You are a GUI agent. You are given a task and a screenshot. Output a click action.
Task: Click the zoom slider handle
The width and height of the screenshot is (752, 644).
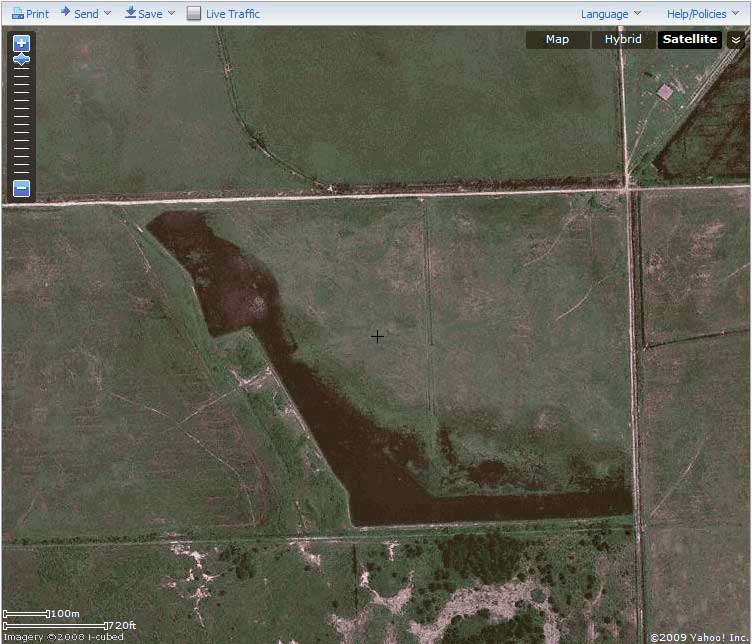21,59
